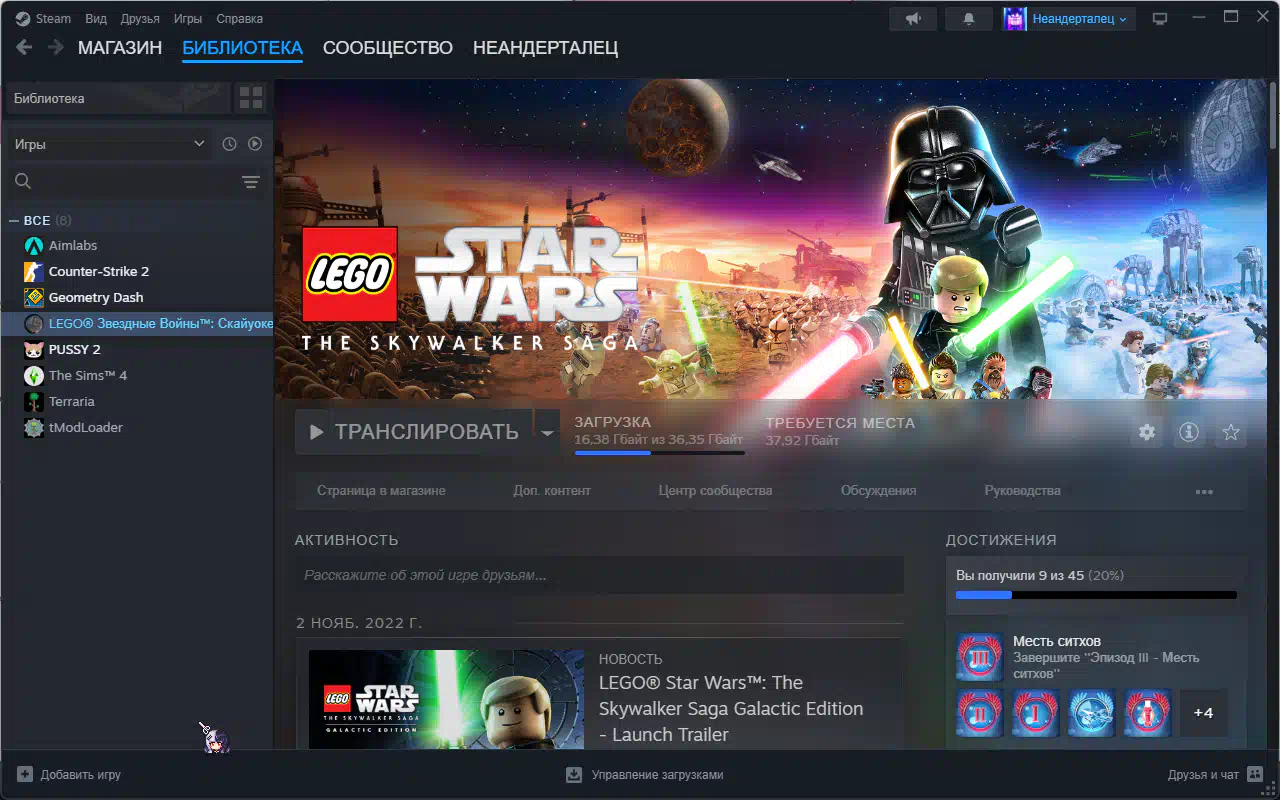This screenshot has width=1280, height=800.
Task: Select LEGO Star Wars Skywalker Saga entry
Action: click(x=138, y=323)
